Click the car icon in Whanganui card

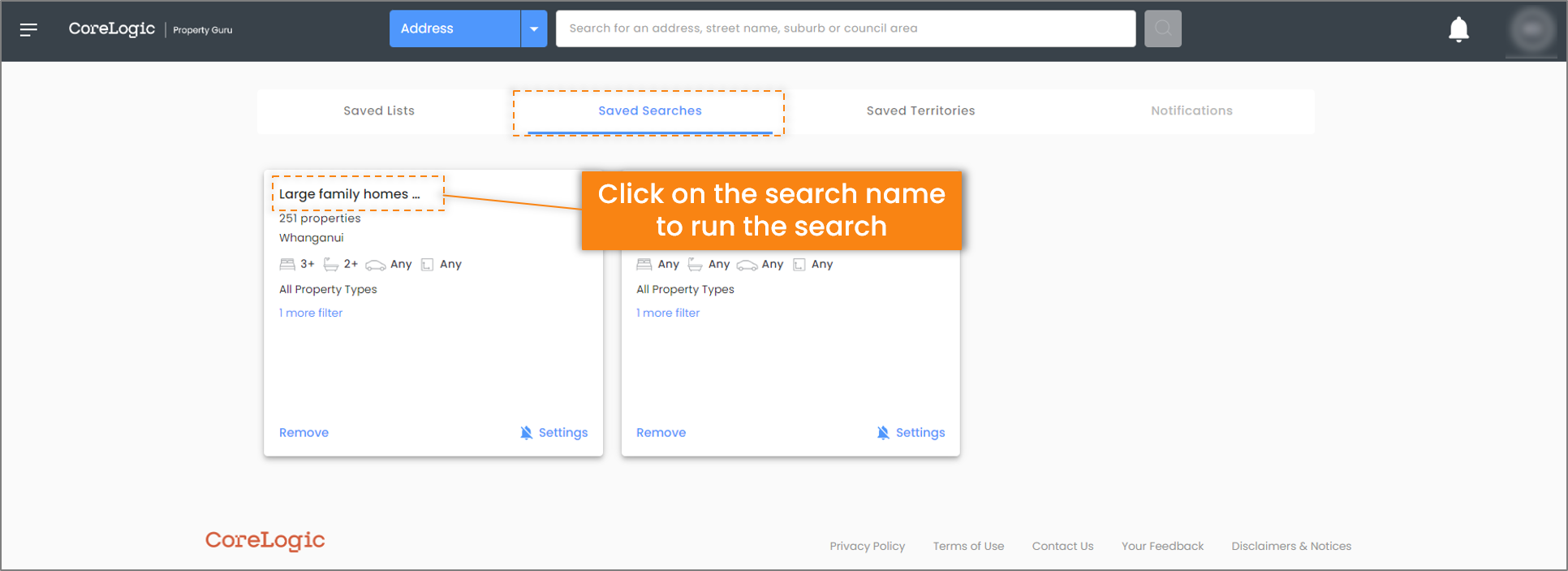(x=375, y=265)
